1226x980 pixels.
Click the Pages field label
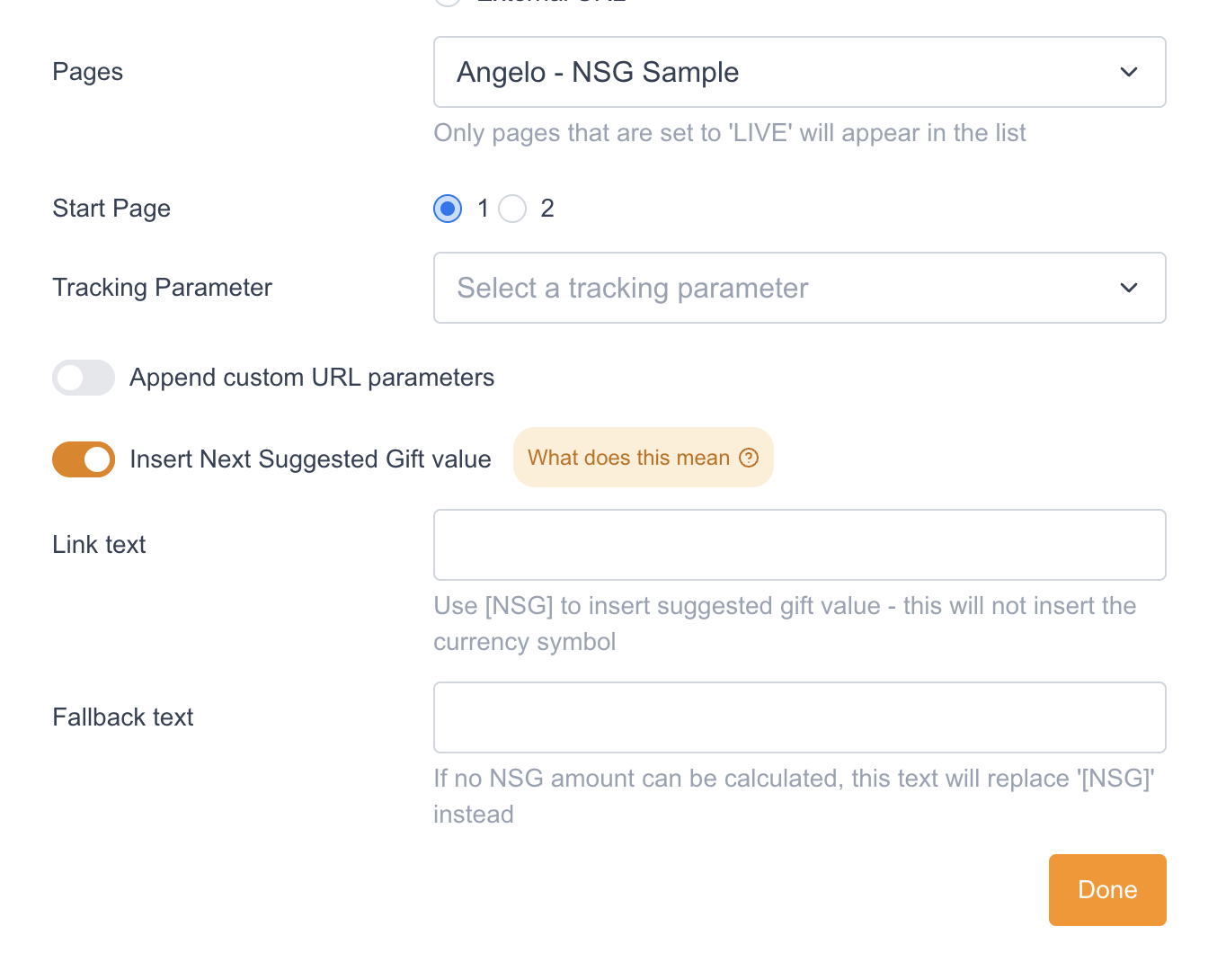coord(87,72)
